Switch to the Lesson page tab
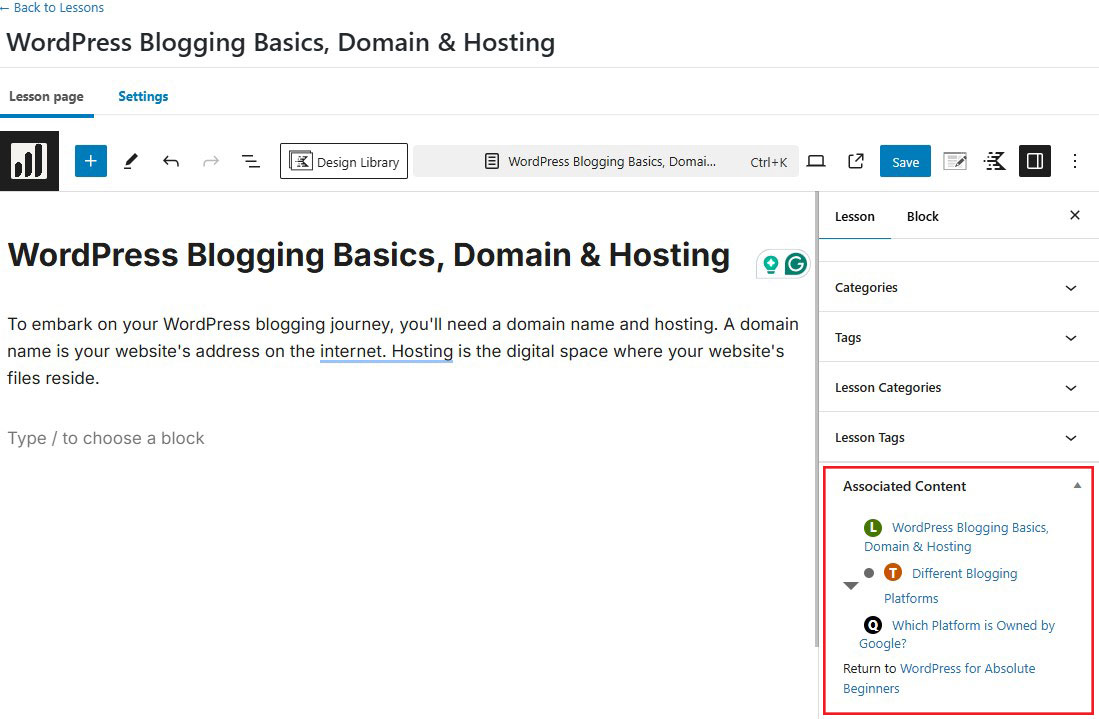 [x=46, y=97]
